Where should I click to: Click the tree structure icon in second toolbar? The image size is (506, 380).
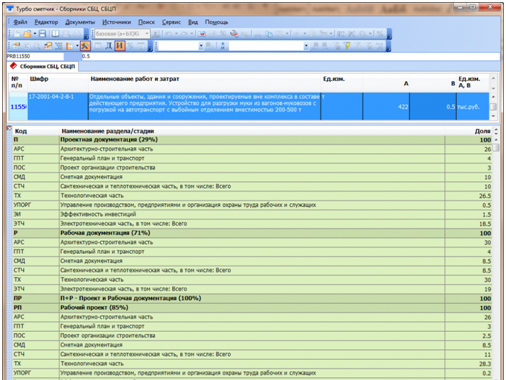[59, 46]
